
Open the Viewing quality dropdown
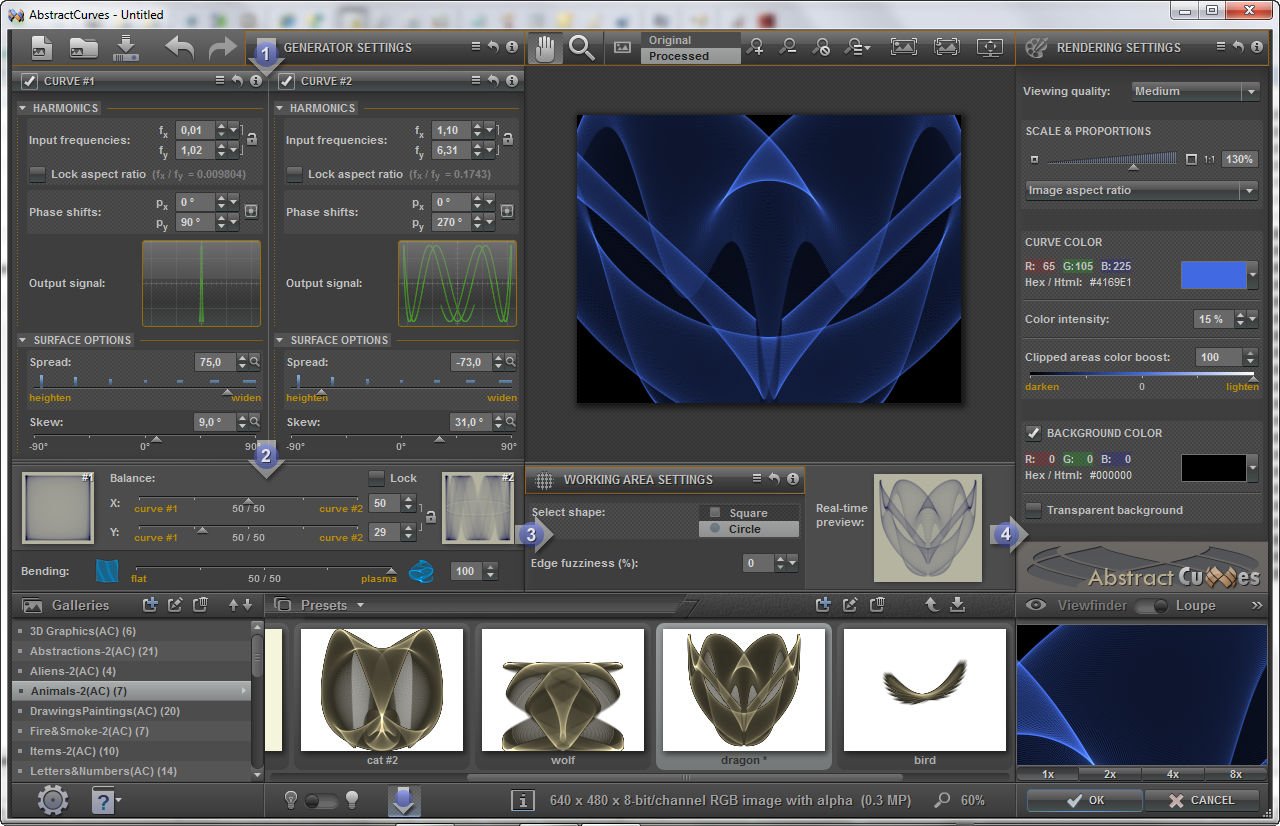1195,91
